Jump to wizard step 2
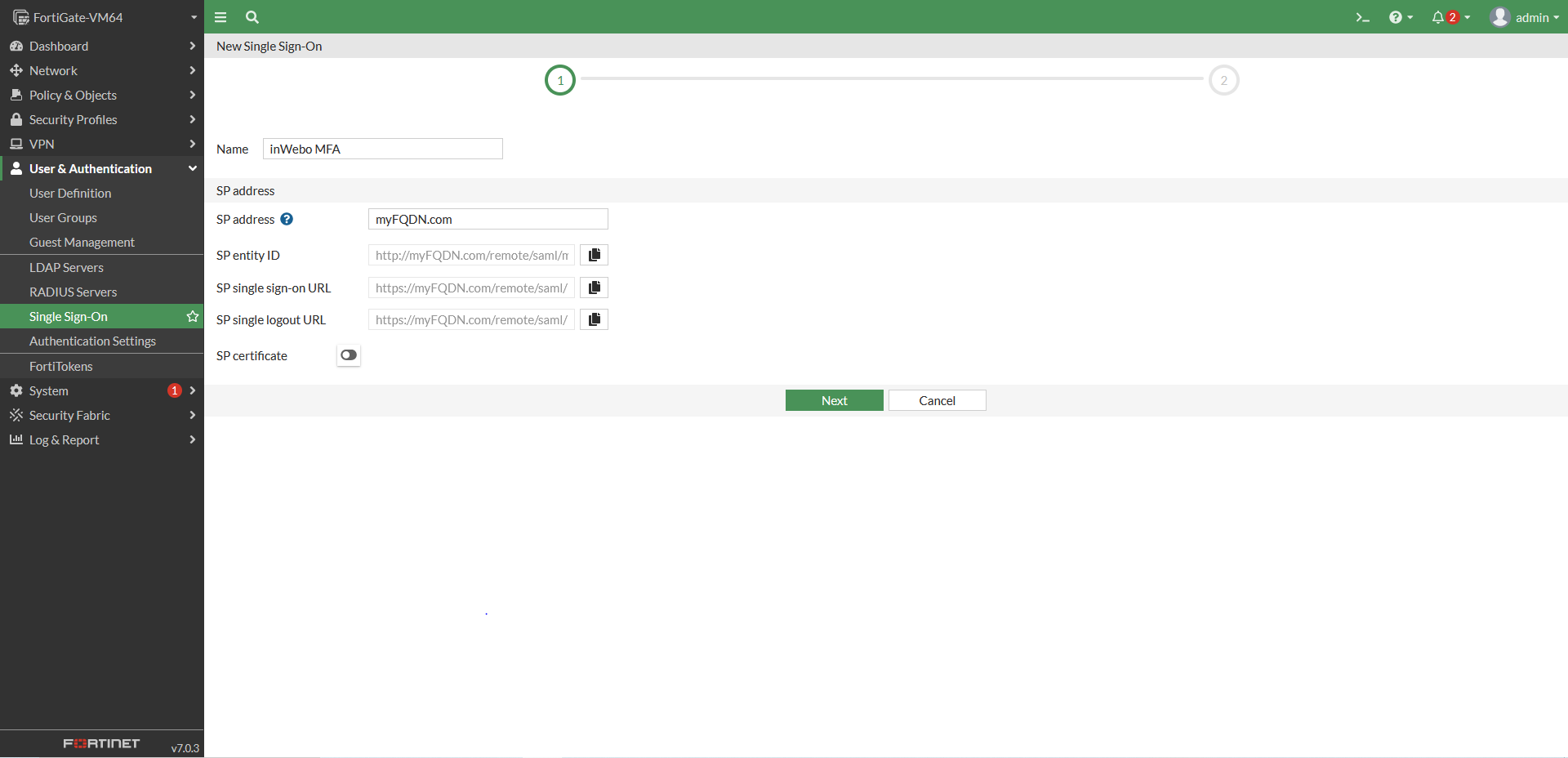The height and width of the screenshot is (758, 1568). pos(1223,80)
